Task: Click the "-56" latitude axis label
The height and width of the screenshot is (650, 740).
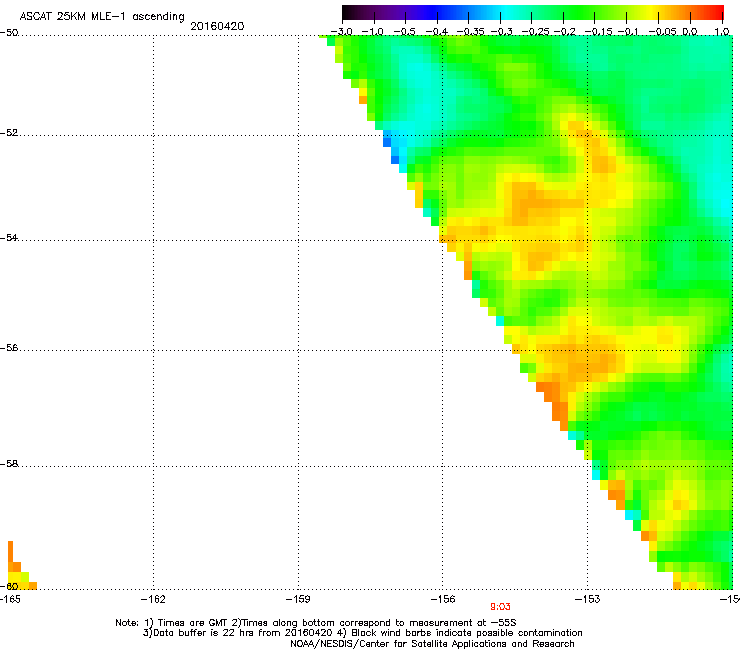Action: pyautogui.click(x=9, y=348)
